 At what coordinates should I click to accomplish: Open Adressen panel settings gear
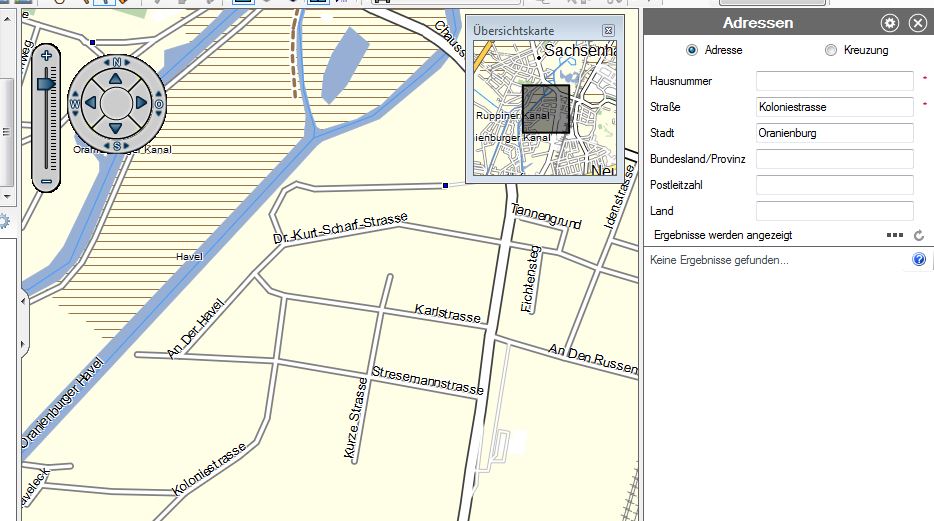click(889, 23)
